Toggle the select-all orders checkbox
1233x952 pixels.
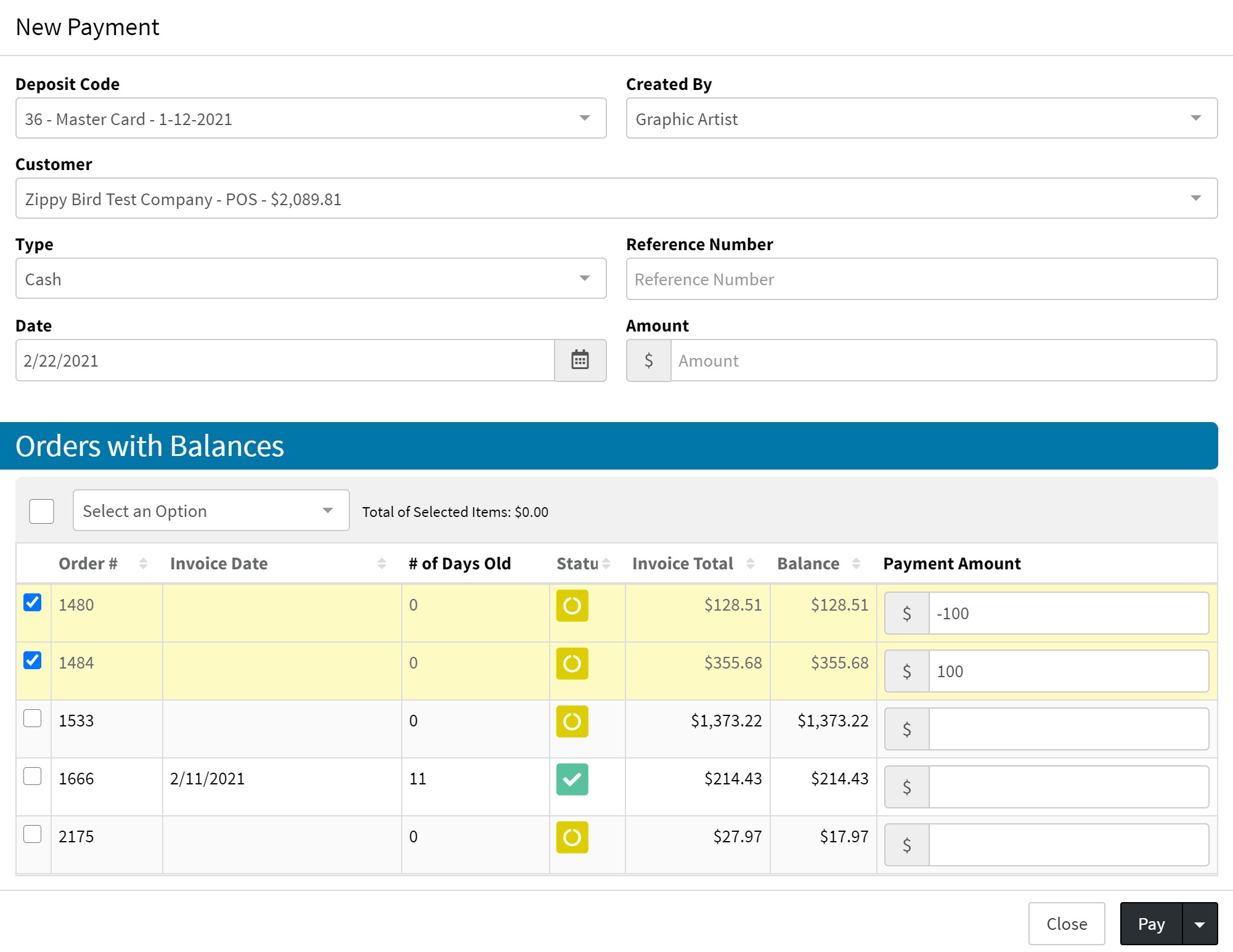42,511
